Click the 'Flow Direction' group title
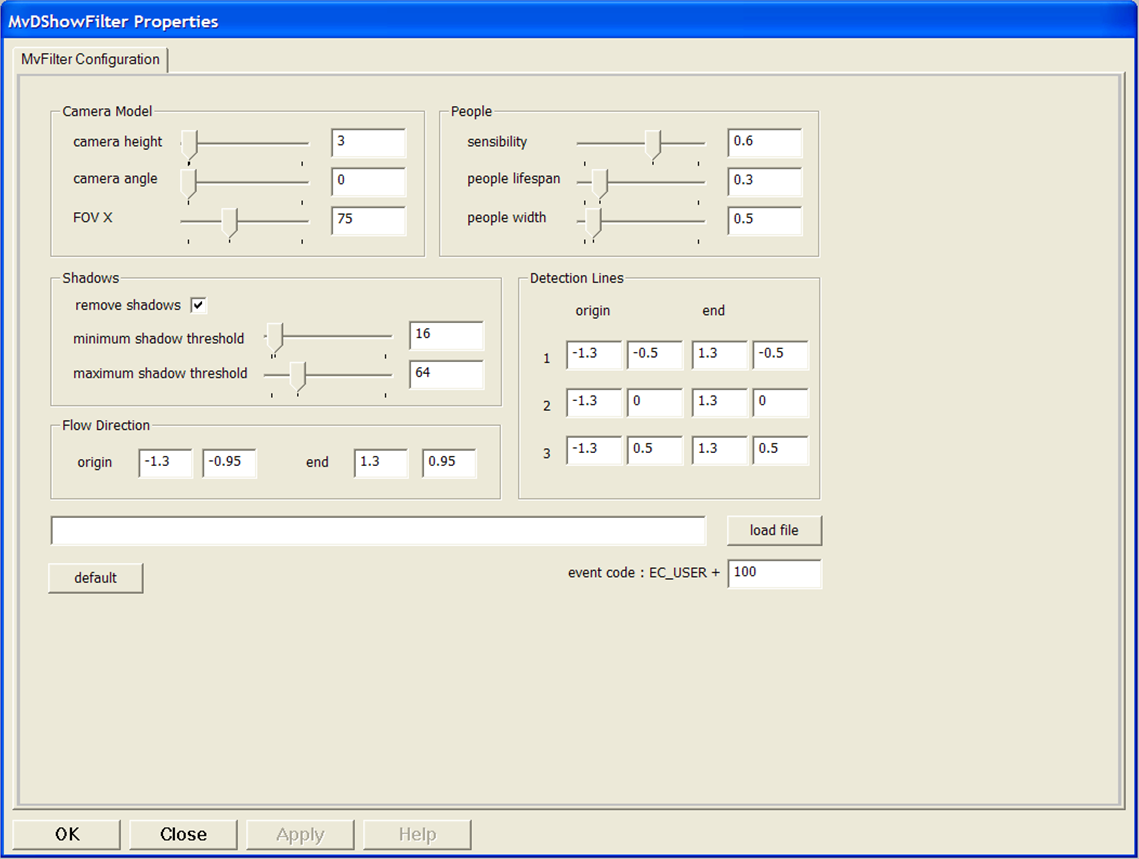The height and width of the screenshot is (859, 1139). (106, 426)
